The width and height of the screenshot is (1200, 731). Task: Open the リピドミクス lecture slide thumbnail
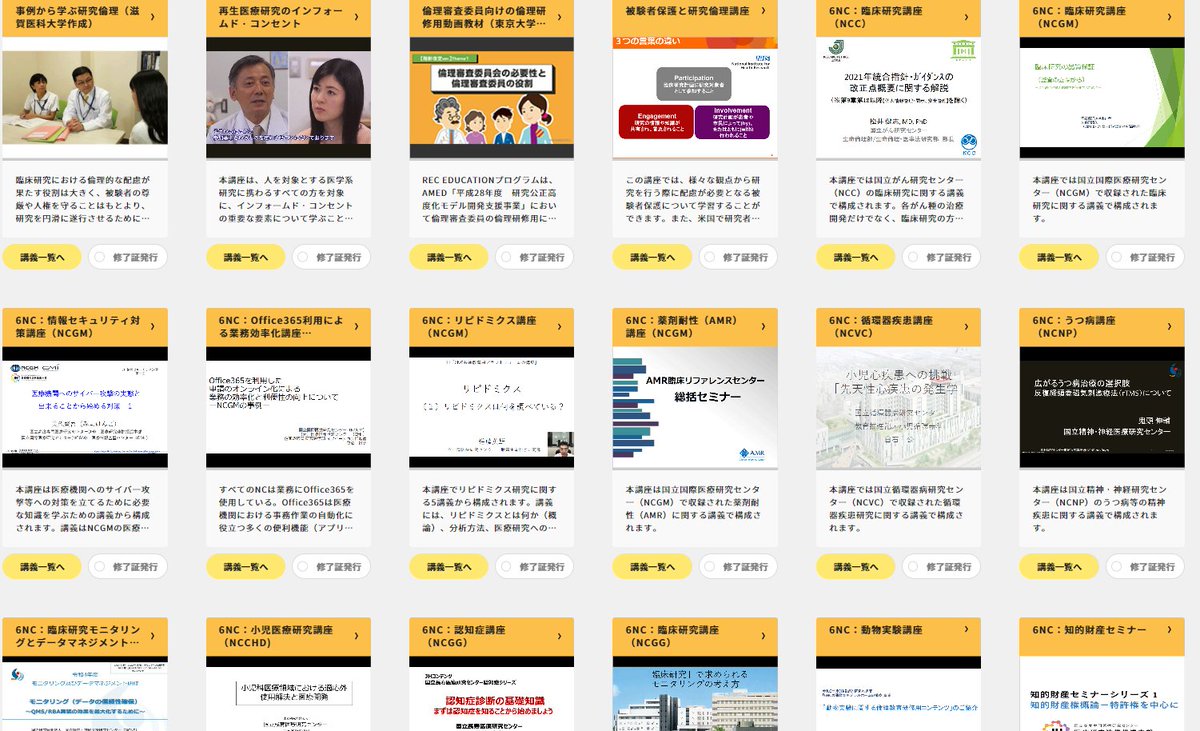pyautogui.click(x=492, y=409)
